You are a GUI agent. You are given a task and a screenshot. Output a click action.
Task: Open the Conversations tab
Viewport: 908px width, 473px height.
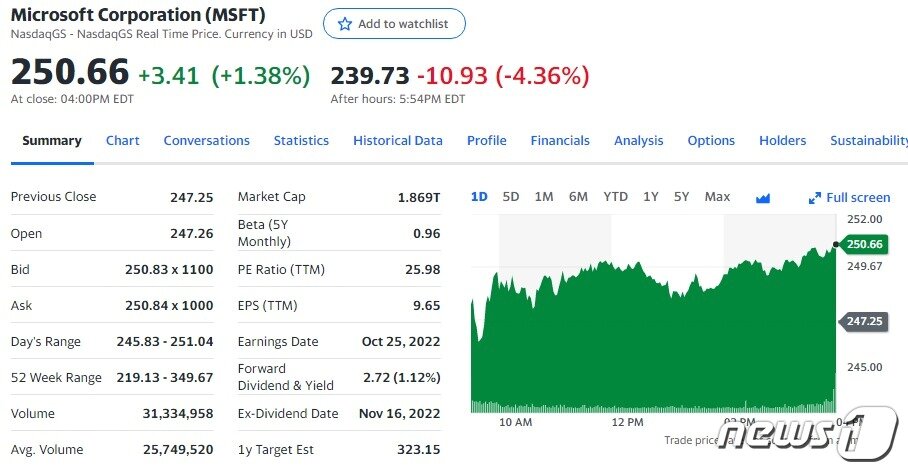point(207,141)
